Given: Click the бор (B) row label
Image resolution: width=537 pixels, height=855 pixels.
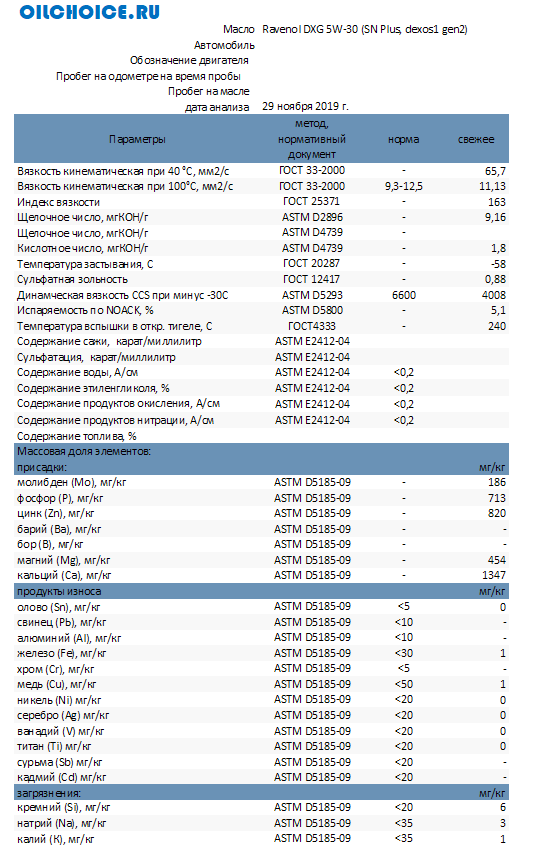Looking at the screenshot, I should click(50, 545).
